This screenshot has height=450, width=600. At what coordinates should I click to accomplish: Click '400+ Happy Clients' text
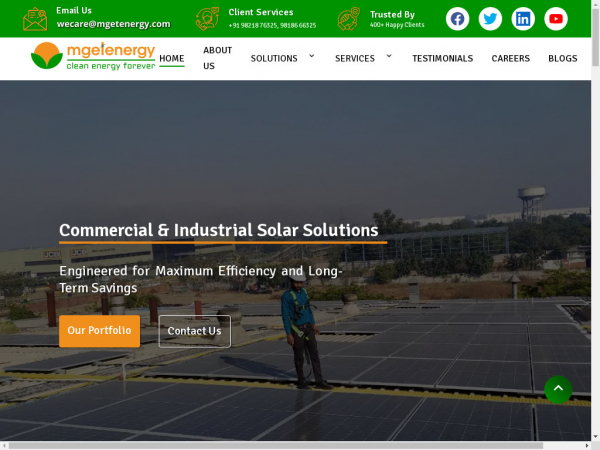pyautogui.click(x=397, y=25)
